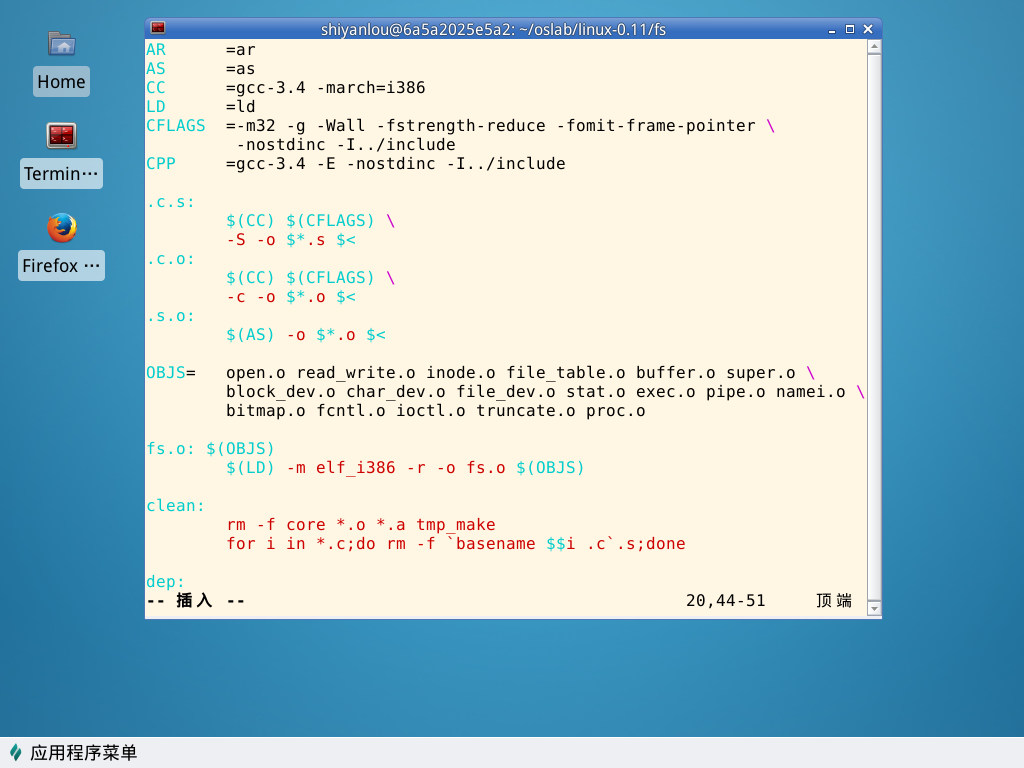
Task: Click the terminal window menu icon
Action: [x=158, y=28]
